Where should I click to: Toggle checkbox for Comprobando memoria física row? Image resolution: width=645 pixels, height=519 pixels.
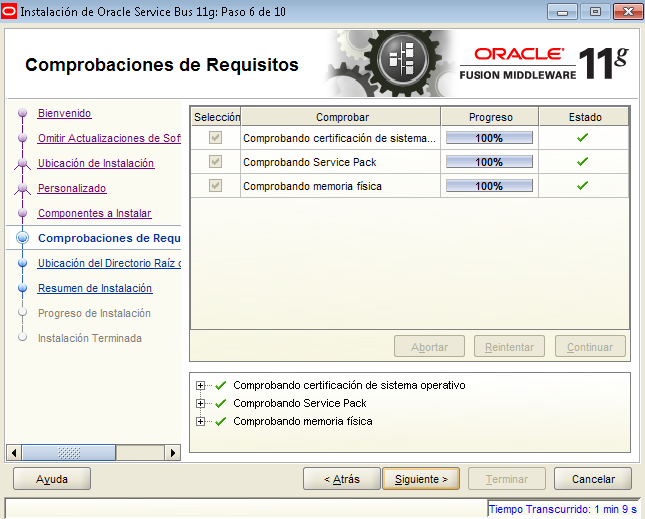pos(216,185)
